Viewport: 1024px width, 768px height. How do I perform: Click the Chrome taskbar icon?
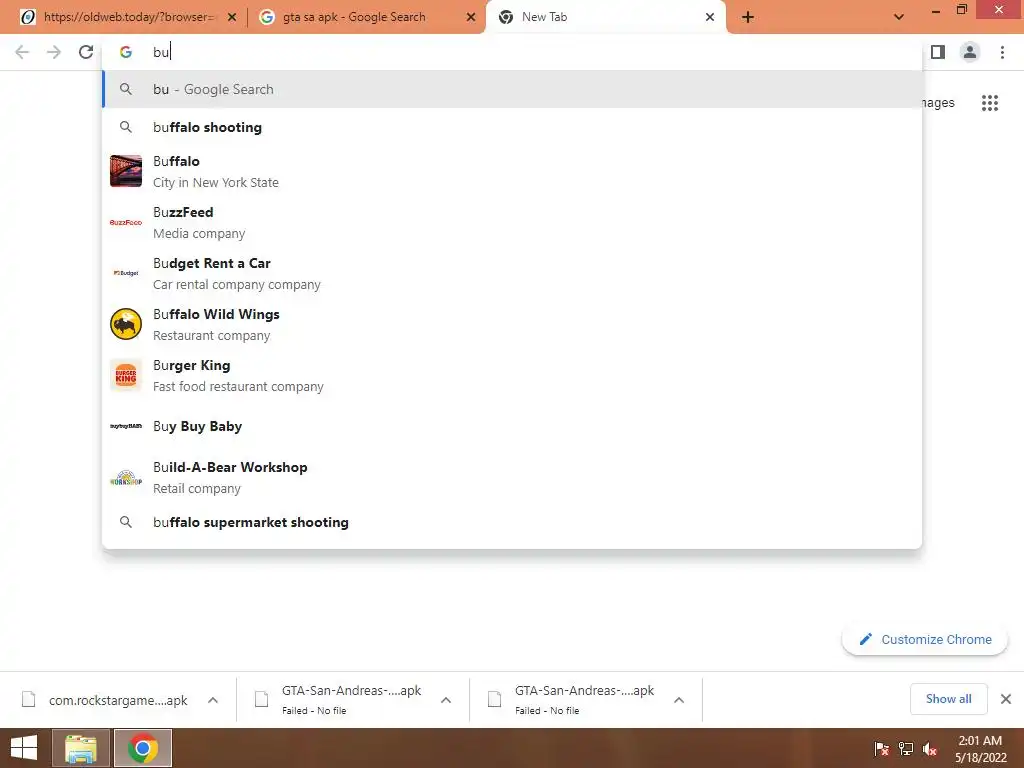pyautogui.click(x=143, y=748)
